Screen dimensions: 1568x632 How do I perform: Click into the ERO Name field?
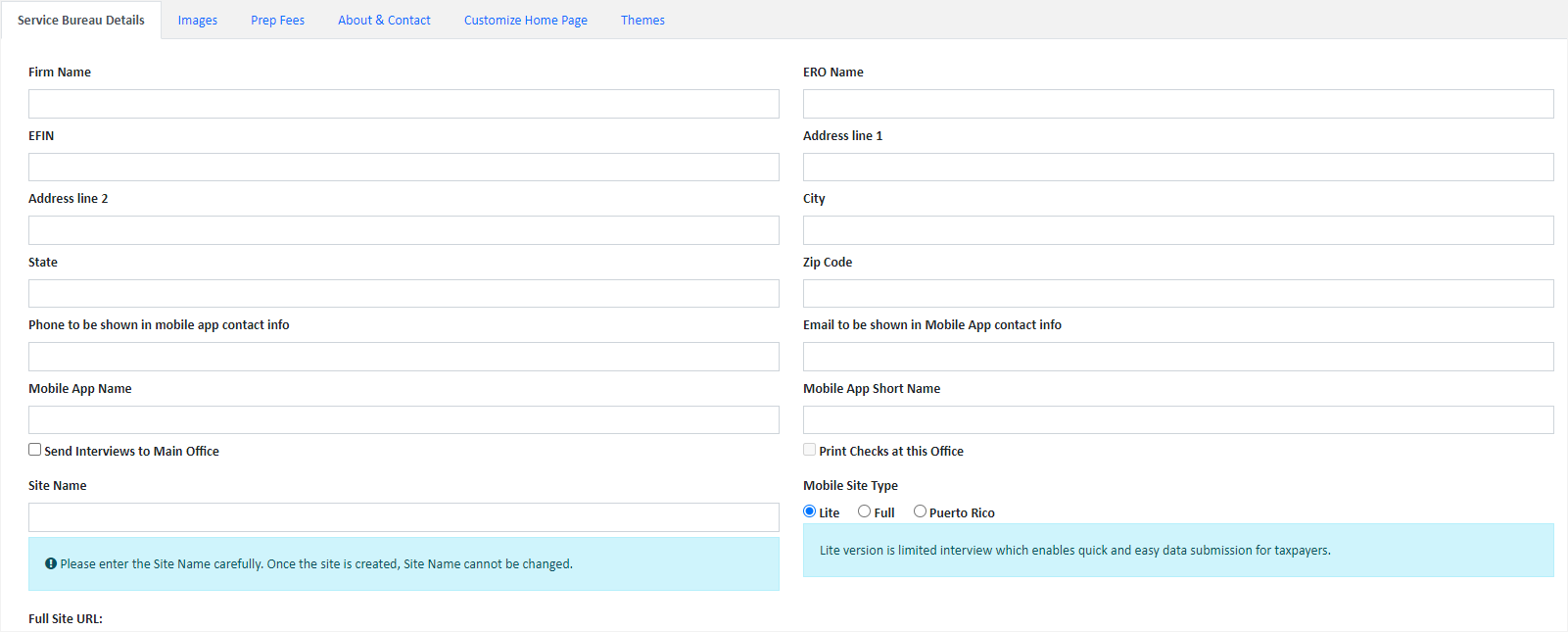point(1178,104)
